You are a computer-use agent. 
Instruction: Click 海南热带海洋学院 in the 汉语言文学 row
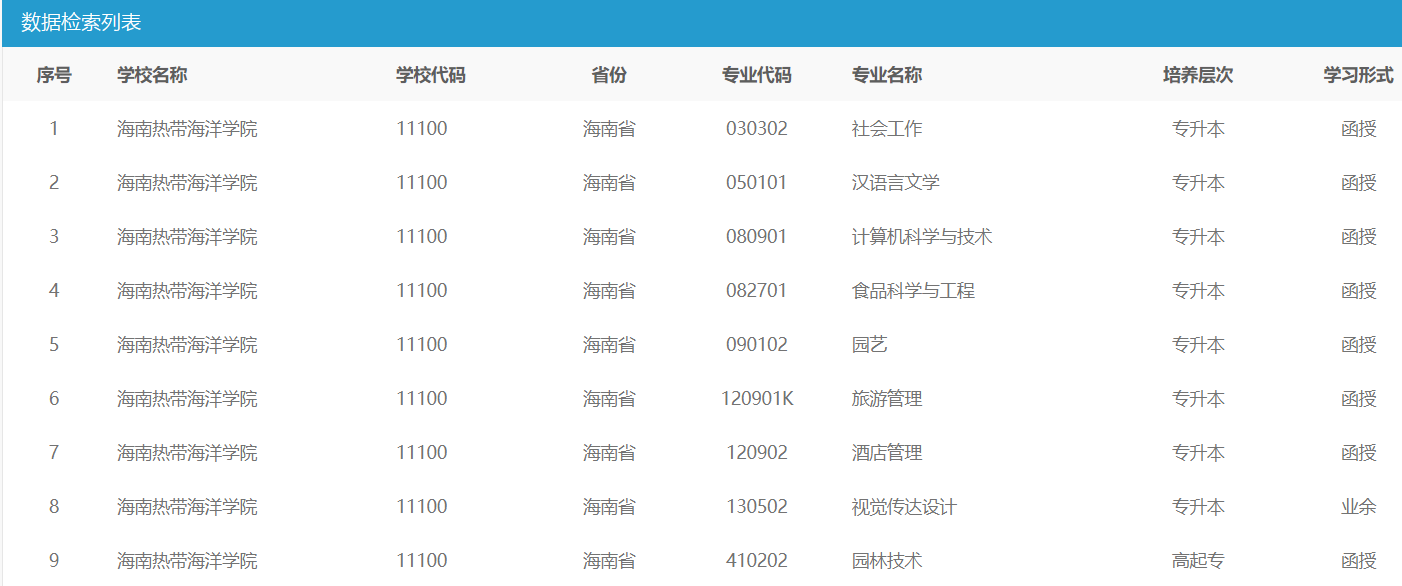[x=187, y=183]
